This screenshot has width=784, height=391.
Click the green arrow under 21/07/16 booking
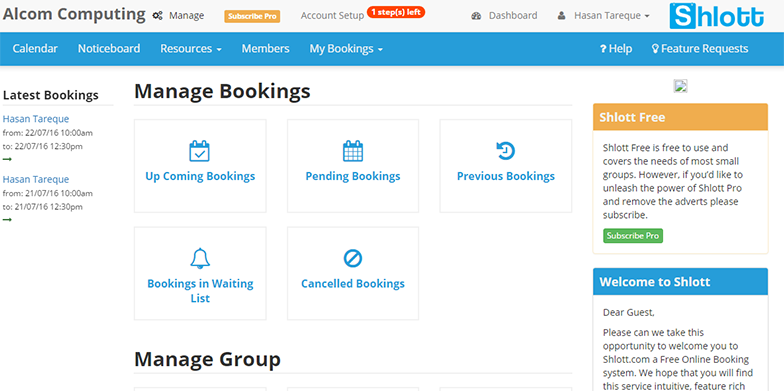tap(7, 220)
